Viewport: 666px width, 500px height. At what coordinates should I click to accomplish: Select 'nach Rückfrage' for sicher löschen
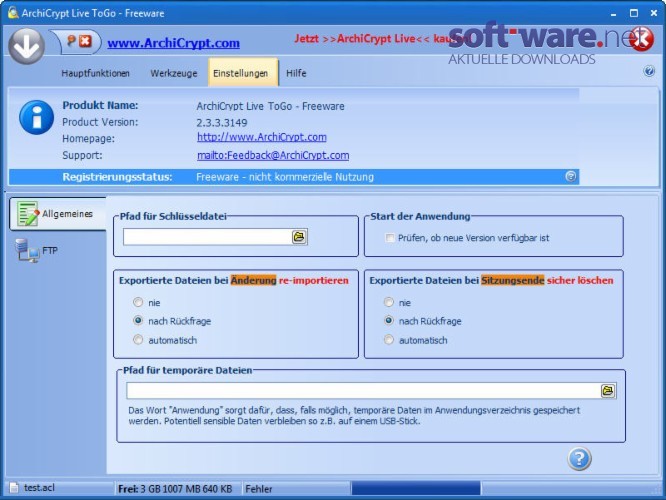(389, 320)
